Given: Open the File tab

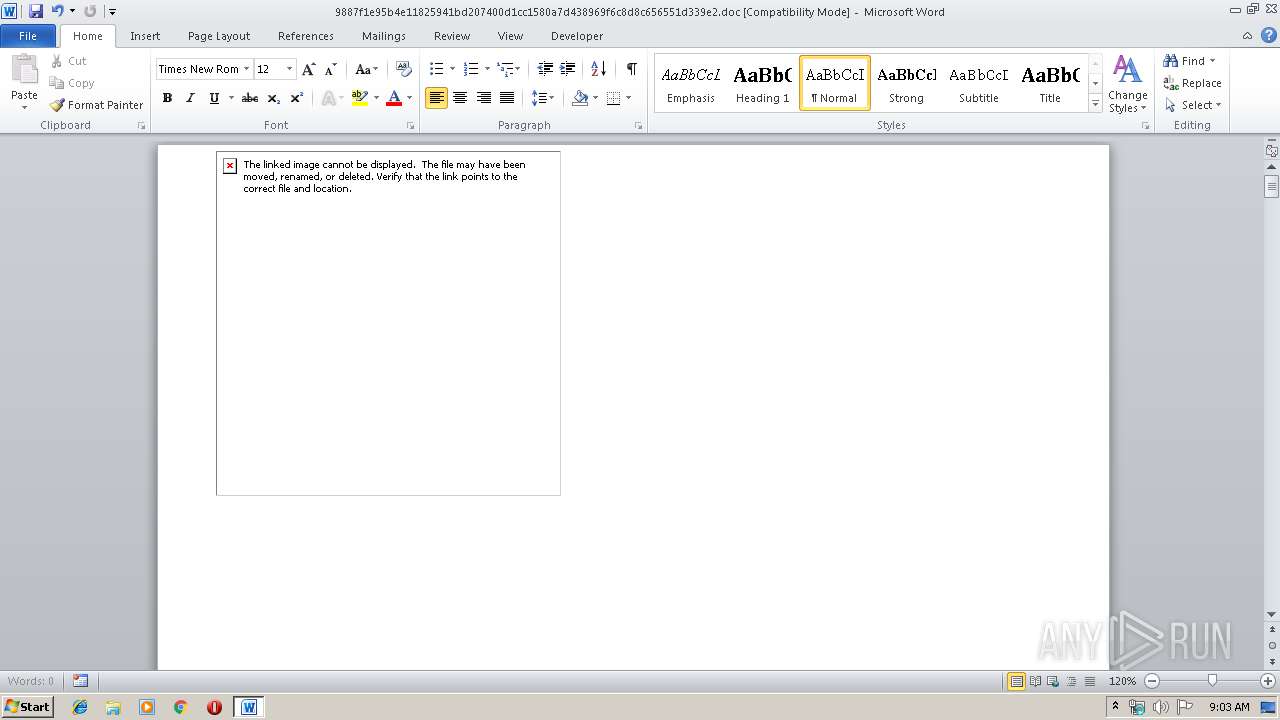Looking at the screenshot, I should tap(28, 36).
